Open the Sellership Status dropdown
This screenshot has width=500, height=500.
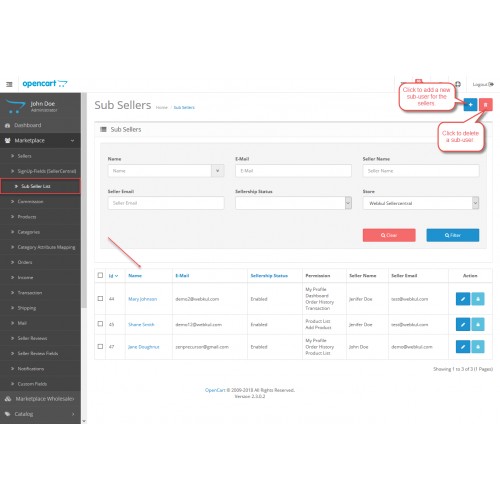click(x=293, y=203)
